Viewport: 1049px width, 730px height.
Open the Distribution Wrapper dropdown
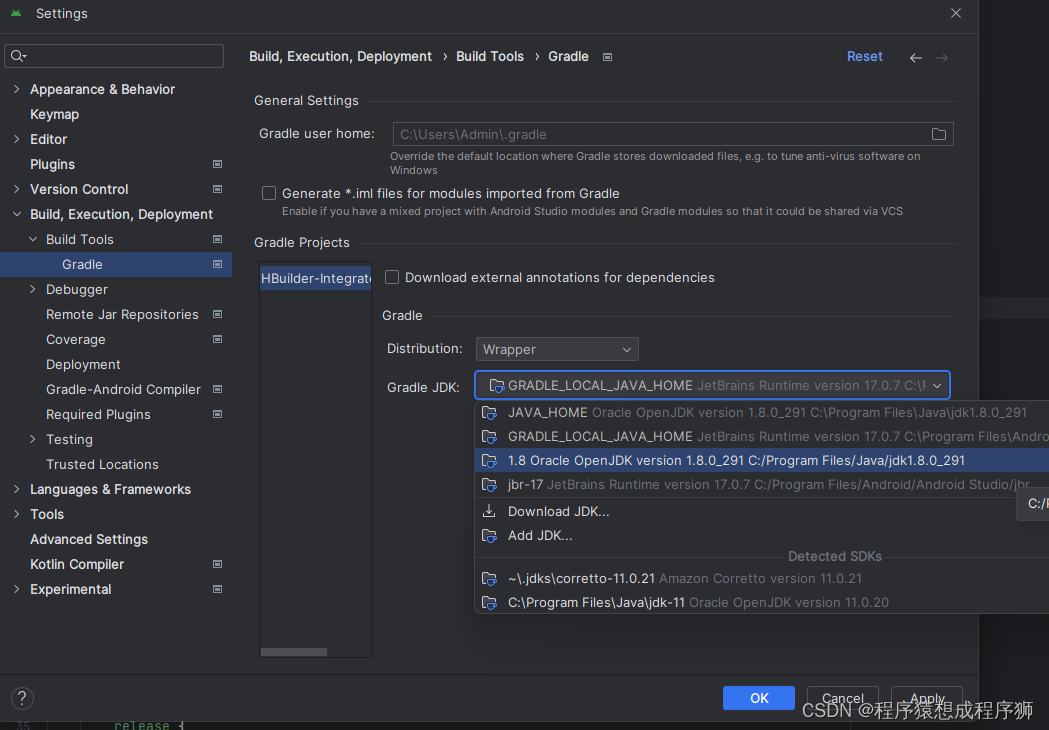556,349
